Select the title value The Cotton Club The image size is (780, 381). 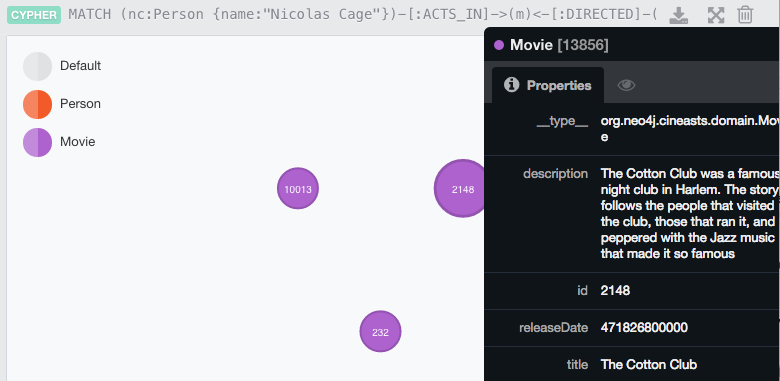[x=649, y=365]
